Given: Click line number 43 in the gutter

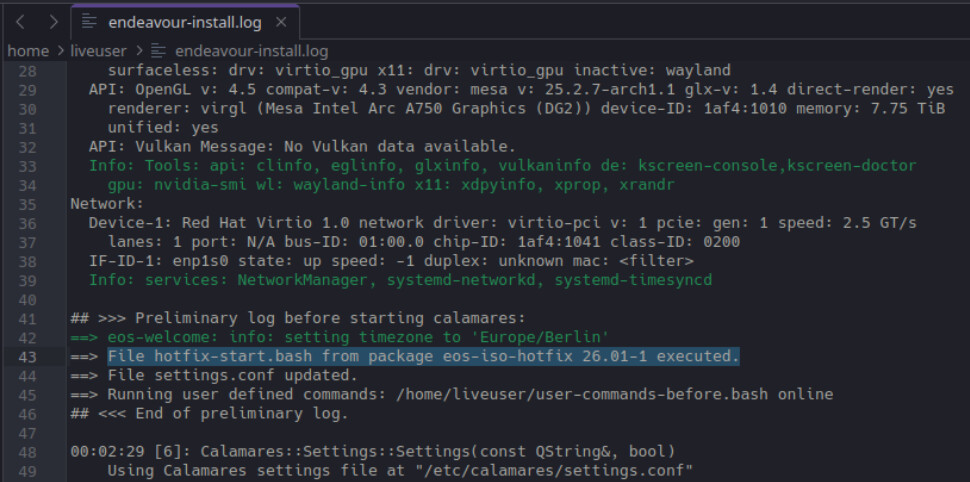Looking at the screenshot, I should pos(27,357).
